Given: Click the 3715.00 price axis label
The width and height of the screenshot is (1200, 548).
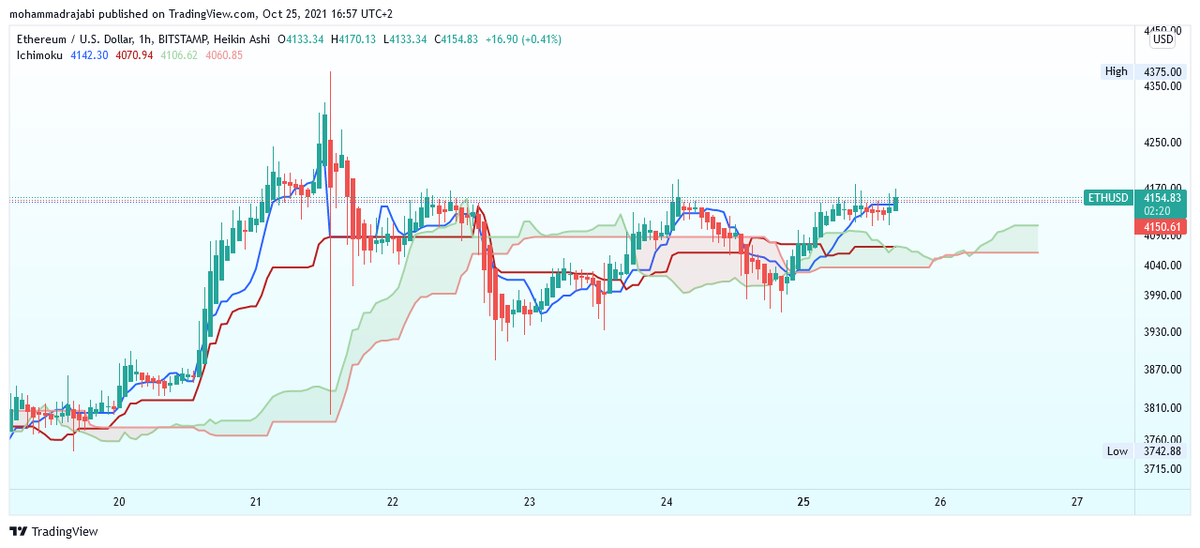Looking at the screenshot, I should 1164,469.
